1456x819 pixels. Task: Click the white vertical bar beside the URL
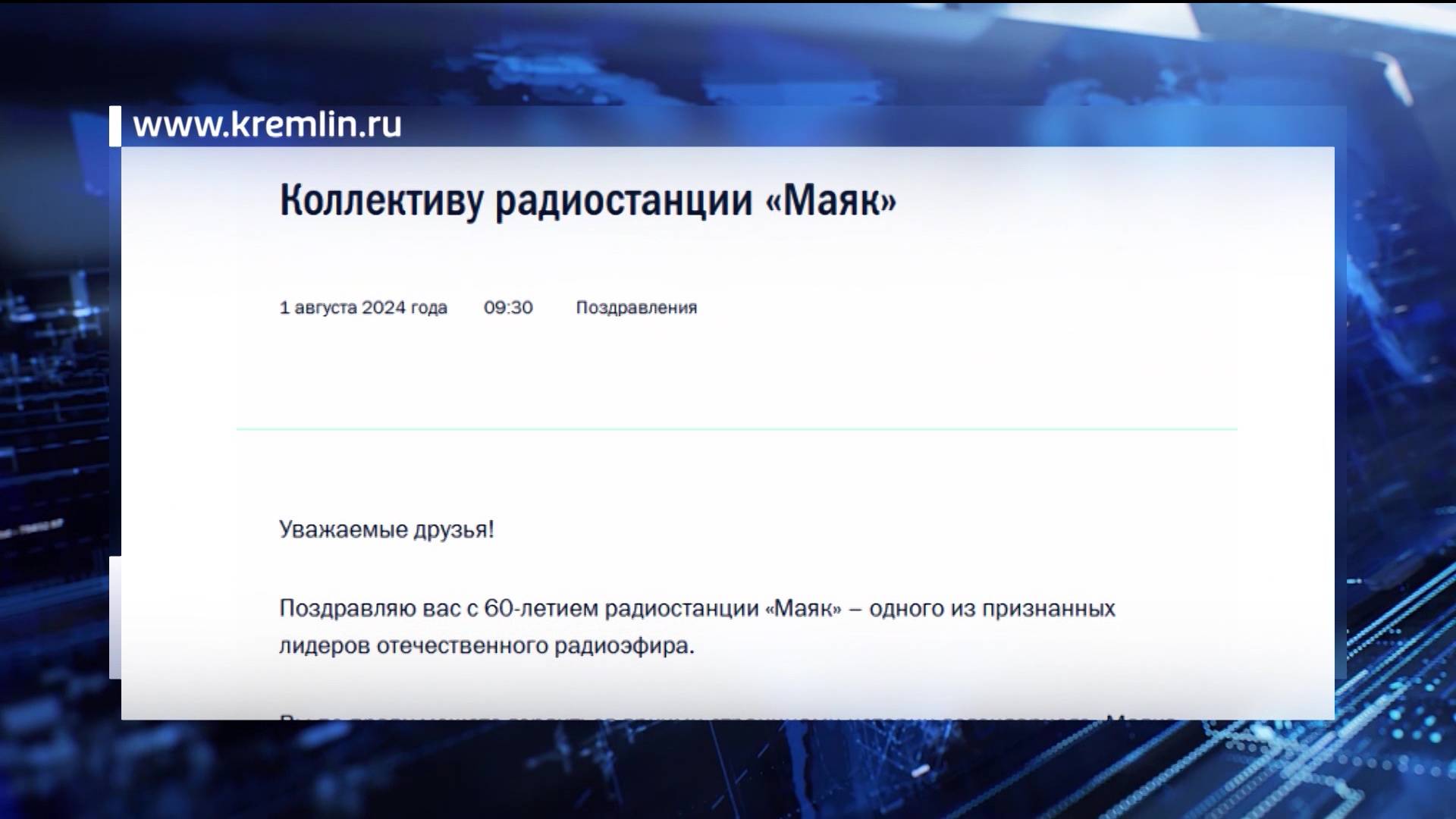tap(115, 126)
